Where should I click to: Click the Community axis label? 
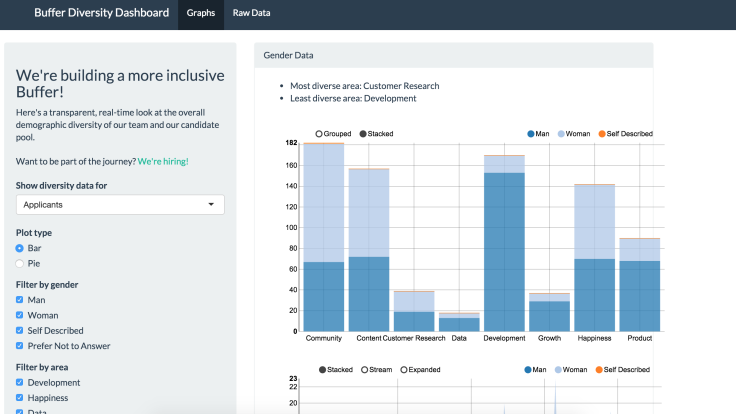pos(324,338)
